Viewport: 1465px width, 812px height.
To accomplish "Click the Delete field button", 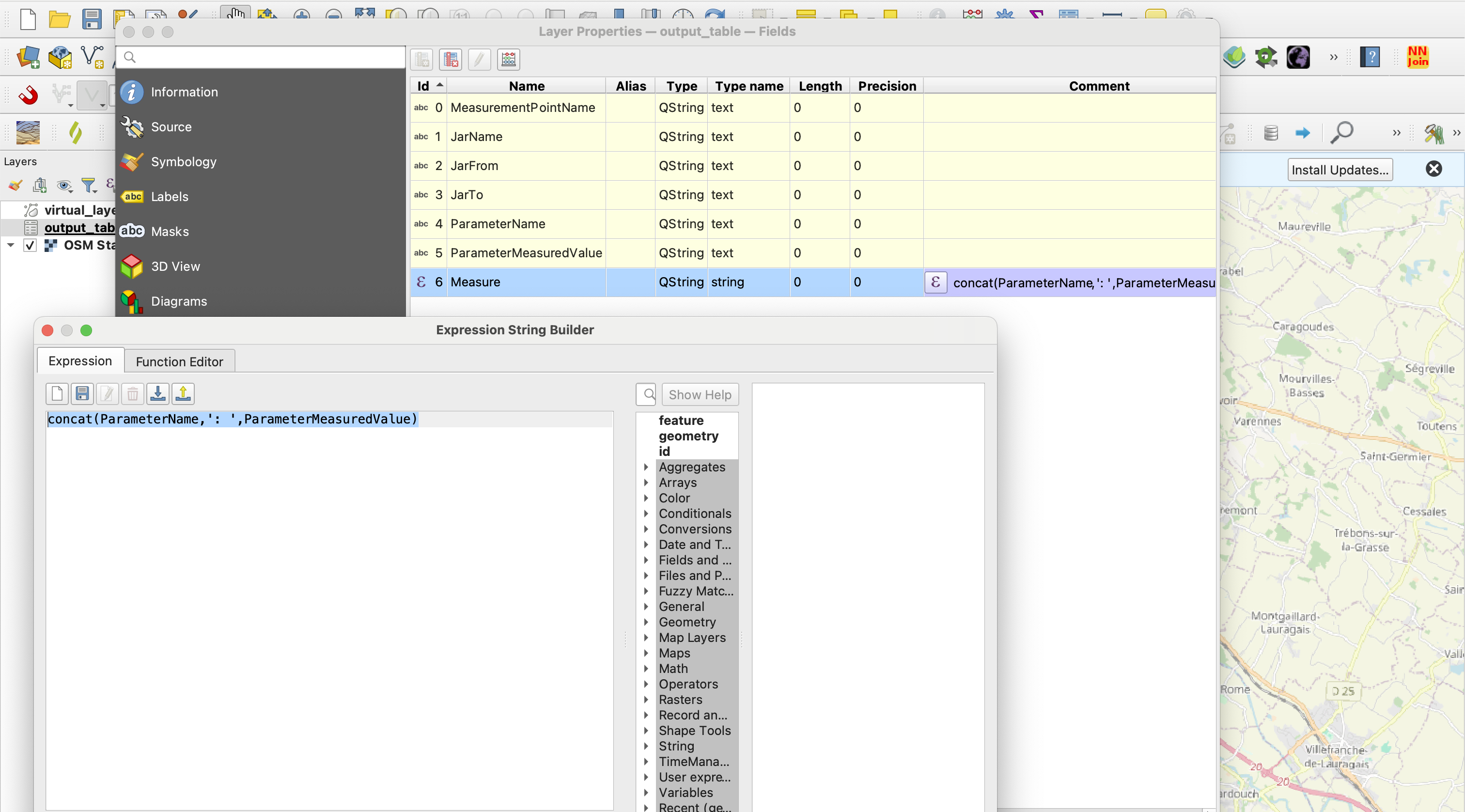I will click(x=451, y=59).
